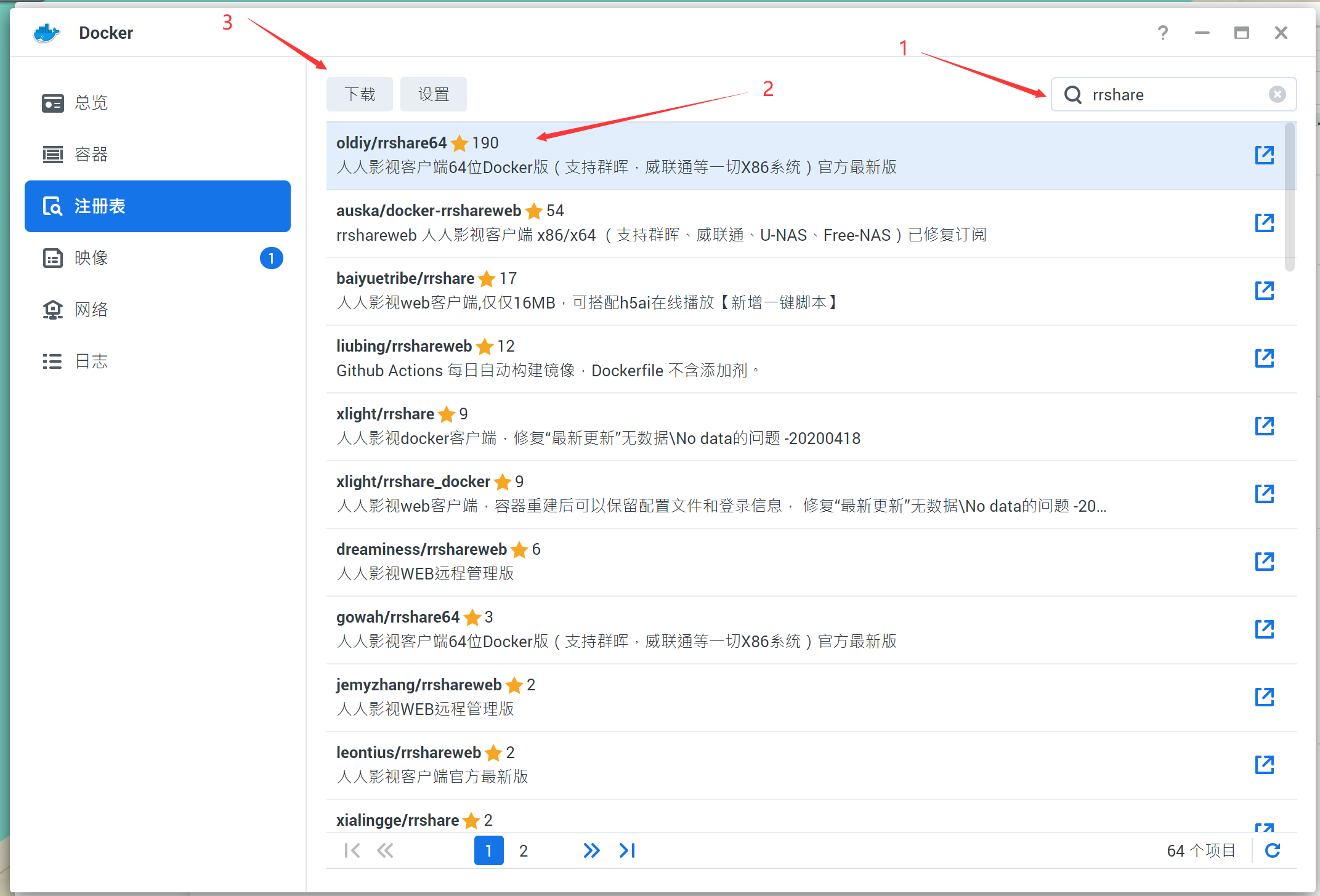The image size is (1320, 896).
Task: Select the baiyuetribe/rrshare row
Action: point(812,291)
